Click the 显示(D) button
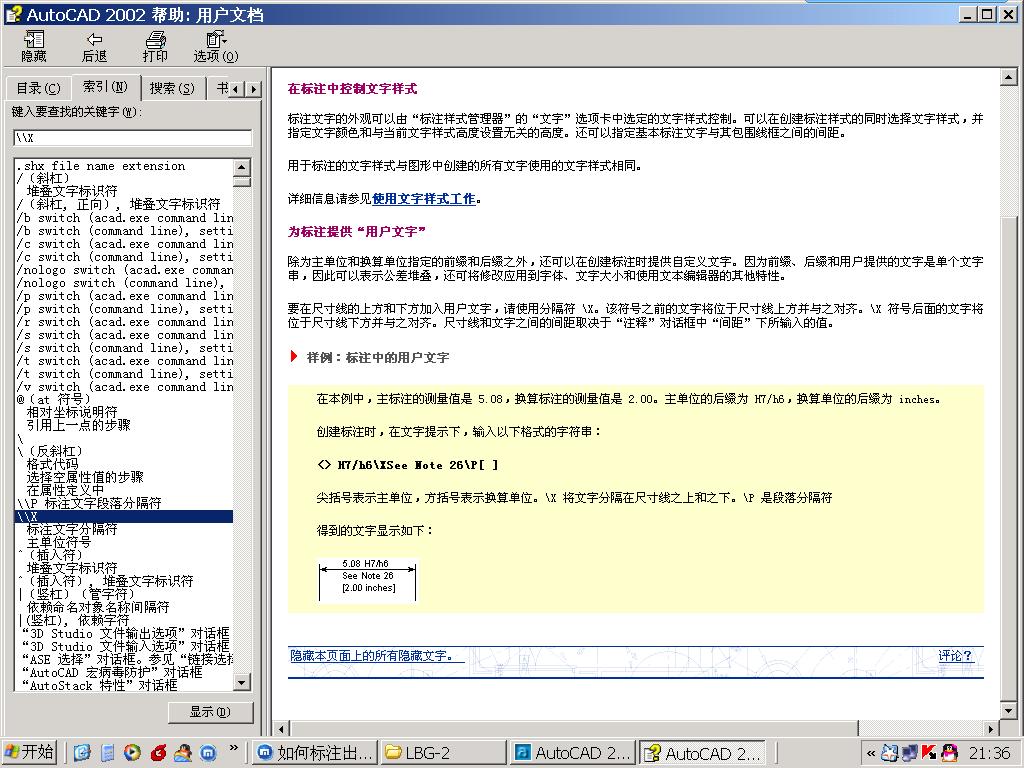The image size is (1024, 768). coord(210,712)
